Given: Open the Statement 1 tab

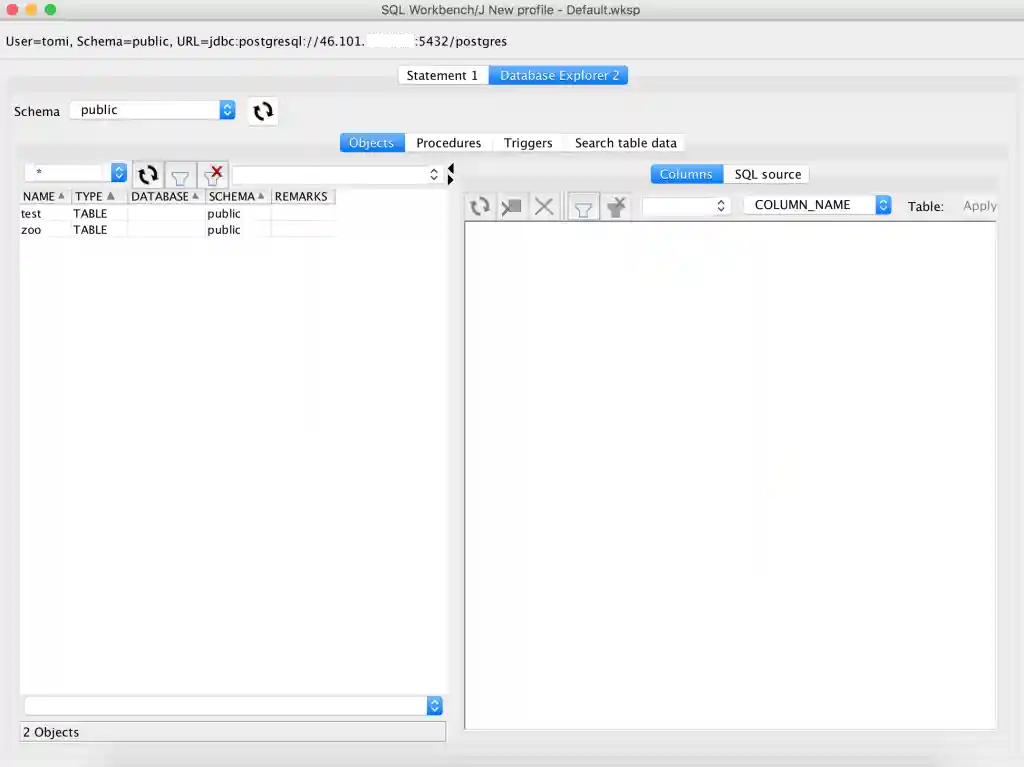Looking at the screenshot, I should 442,75.
